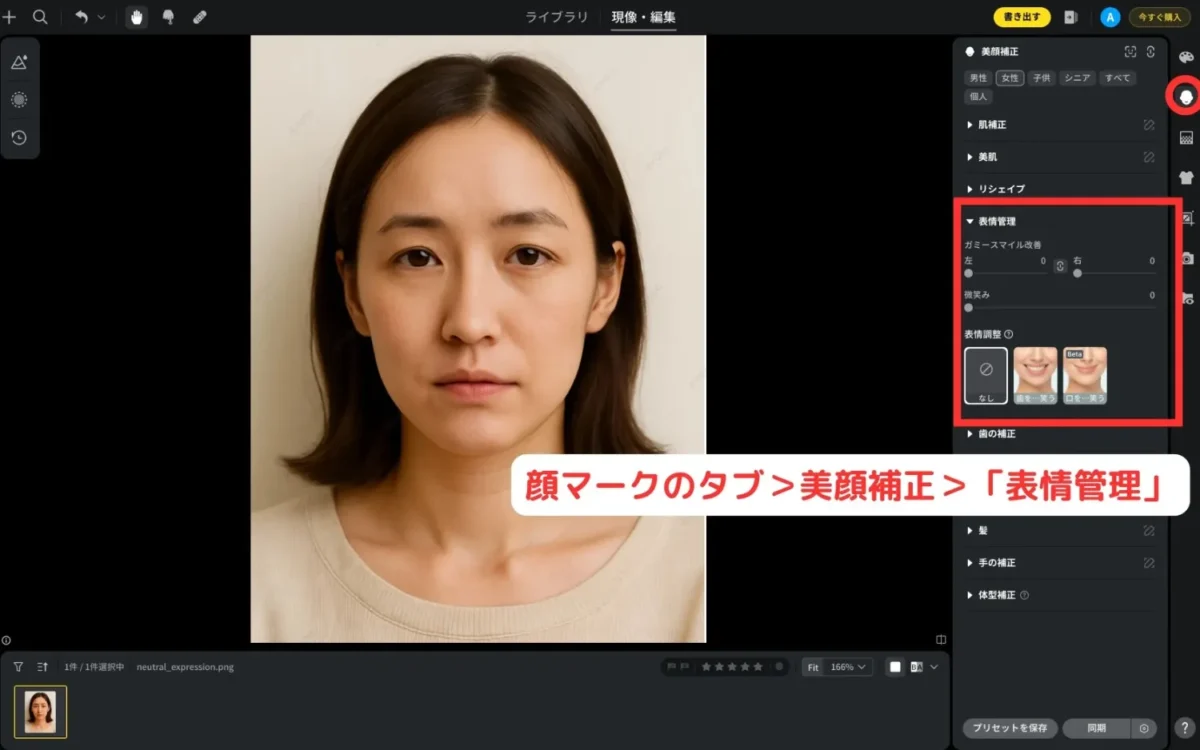
Task: Click the brush-edit icon on 美肌 row
Action: tap(1149, 157)
